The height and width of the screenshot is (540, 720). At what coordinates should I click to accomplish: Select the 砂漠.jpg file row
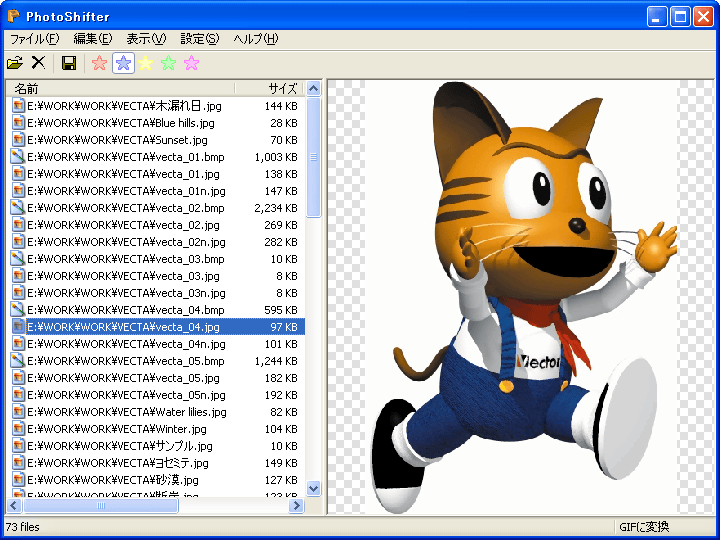(156, 480)
